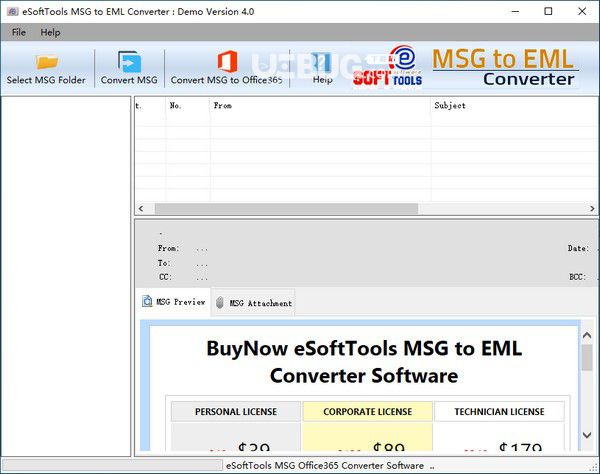Click the preview pane scroll down arrow
The width and height of the screenshot is (600, 474).
[x=587, y=435]
